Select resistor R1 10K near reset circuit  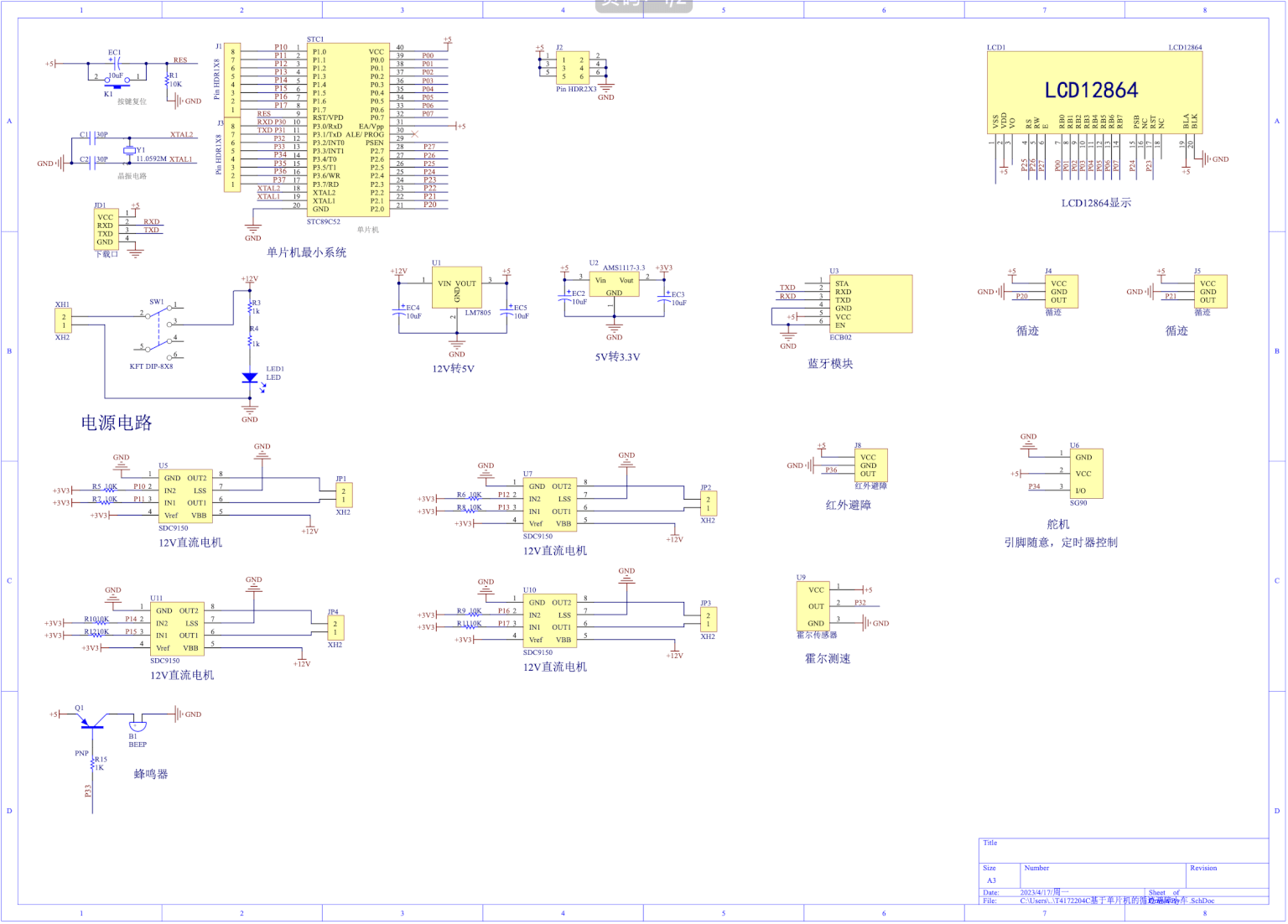click(167, 80)
